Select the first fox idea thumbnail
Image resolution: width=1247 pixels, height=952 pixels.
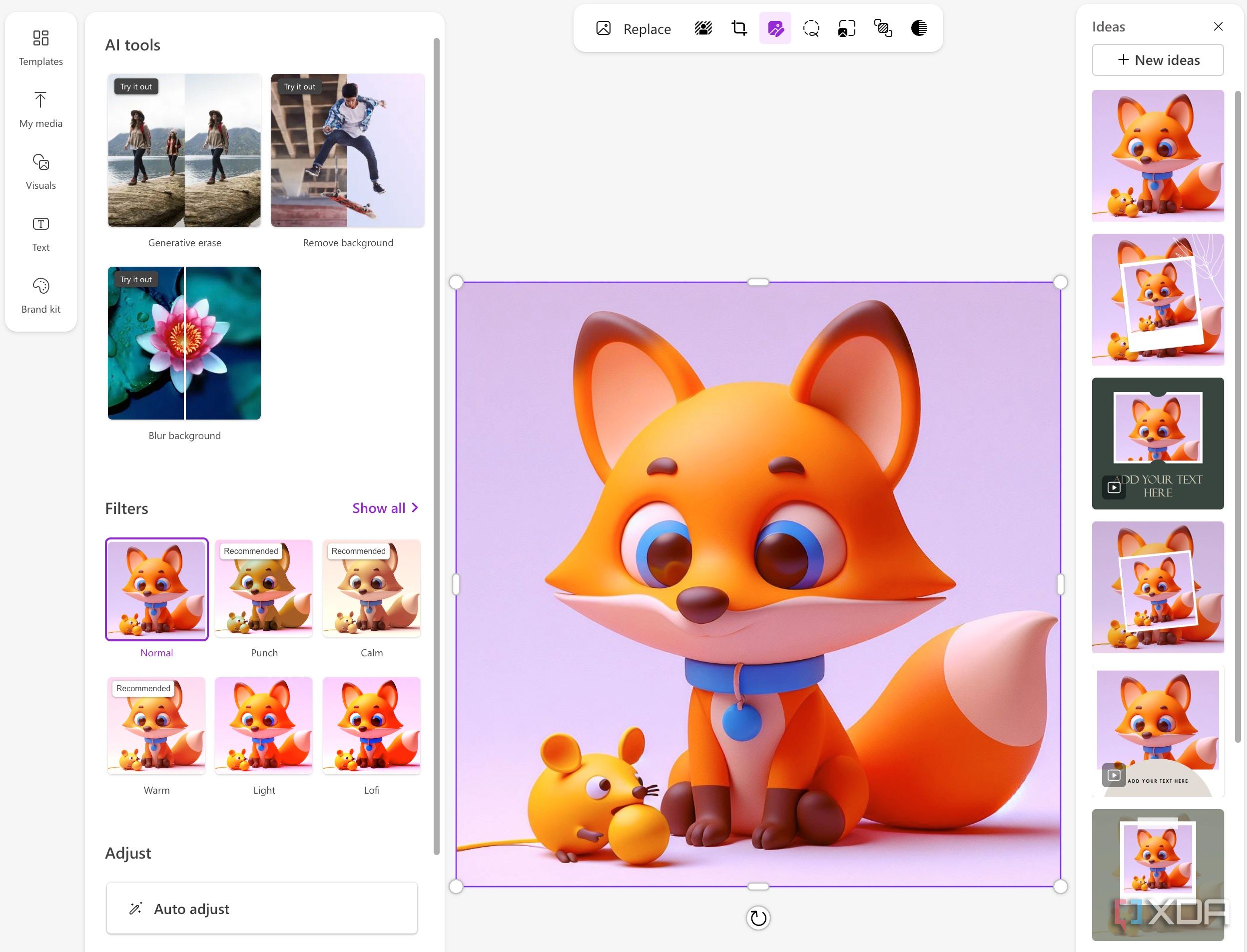1158,156
